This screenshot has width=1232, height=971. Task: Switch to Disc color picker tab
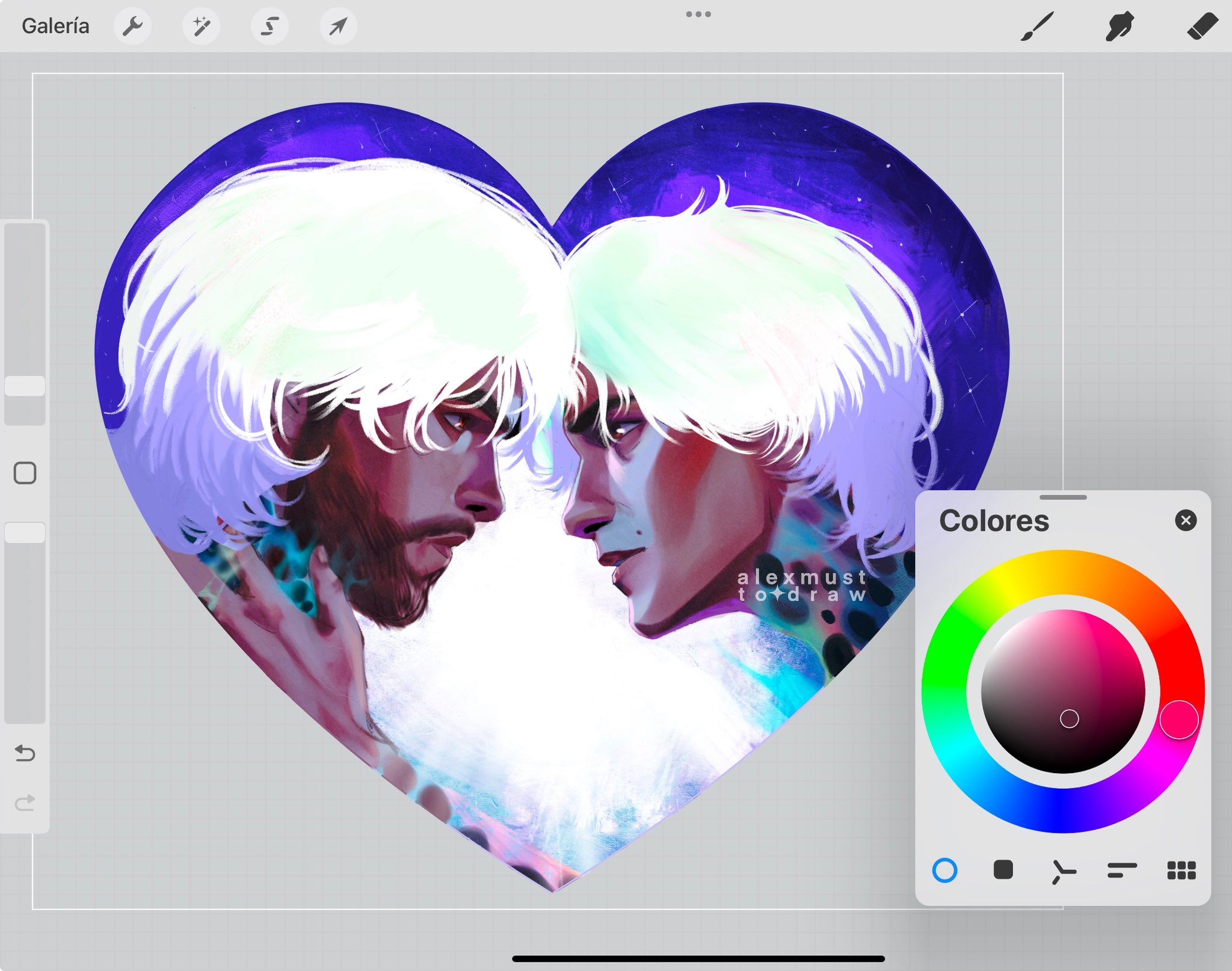click(x=944, y=870)
